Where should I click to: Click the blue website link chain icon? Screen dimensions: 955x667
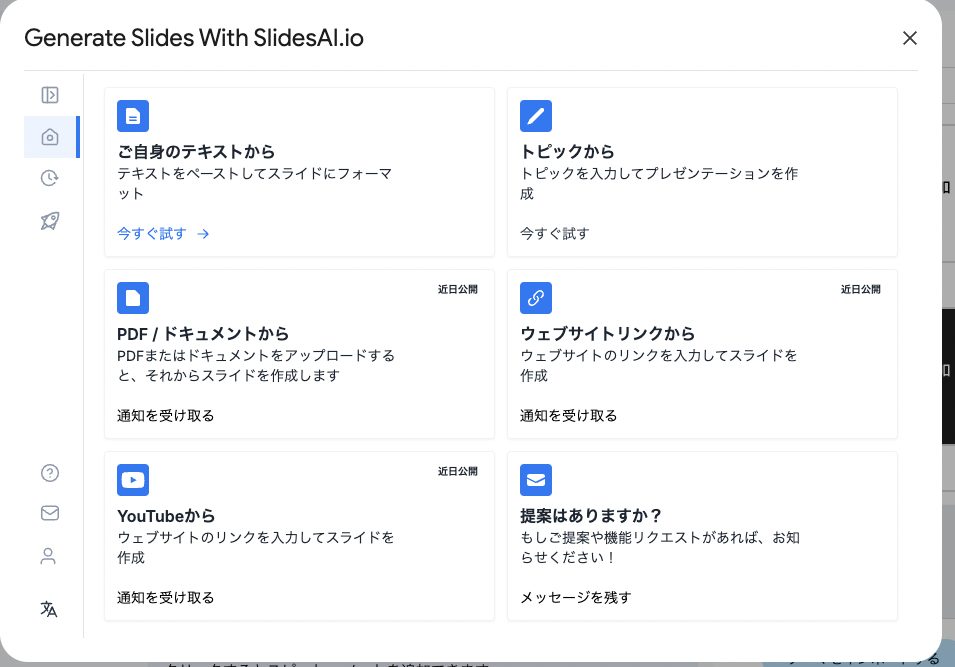pos(536,298)
